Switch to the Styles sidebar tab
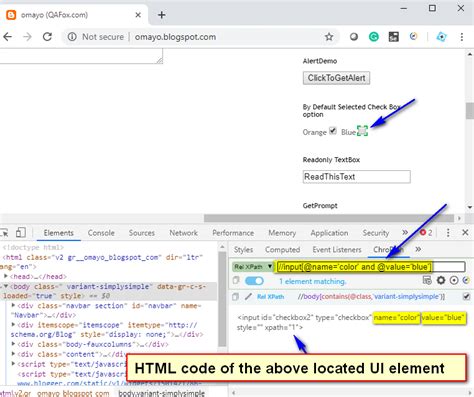The image size is (474, 397). [243, 249]
